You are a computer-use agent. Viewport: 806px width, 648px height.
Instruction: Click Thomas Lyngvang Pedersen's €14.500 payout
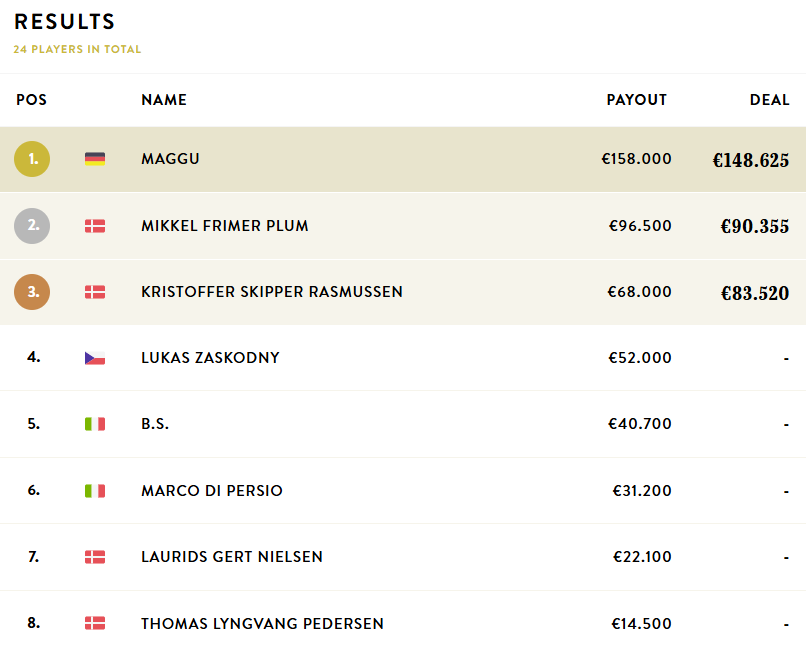(x=641, y=623)
